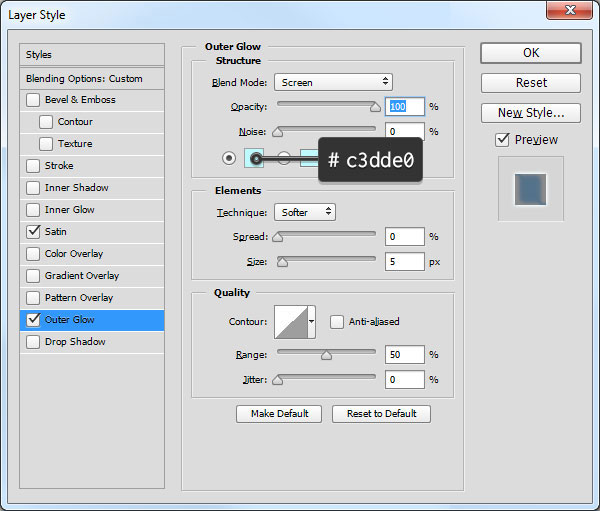Image resolution: width=600 pixels, height=511 pixels.
Task: Select the Bevel & Emboss entry label
Action: [80, 100]
